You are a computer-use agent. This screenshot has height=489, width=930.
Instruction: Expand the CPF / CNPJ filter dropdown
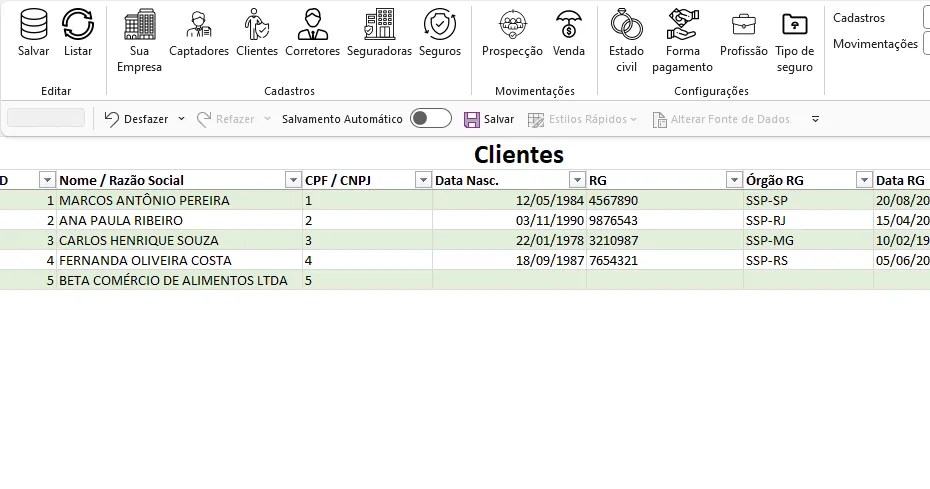coord(423,180)
